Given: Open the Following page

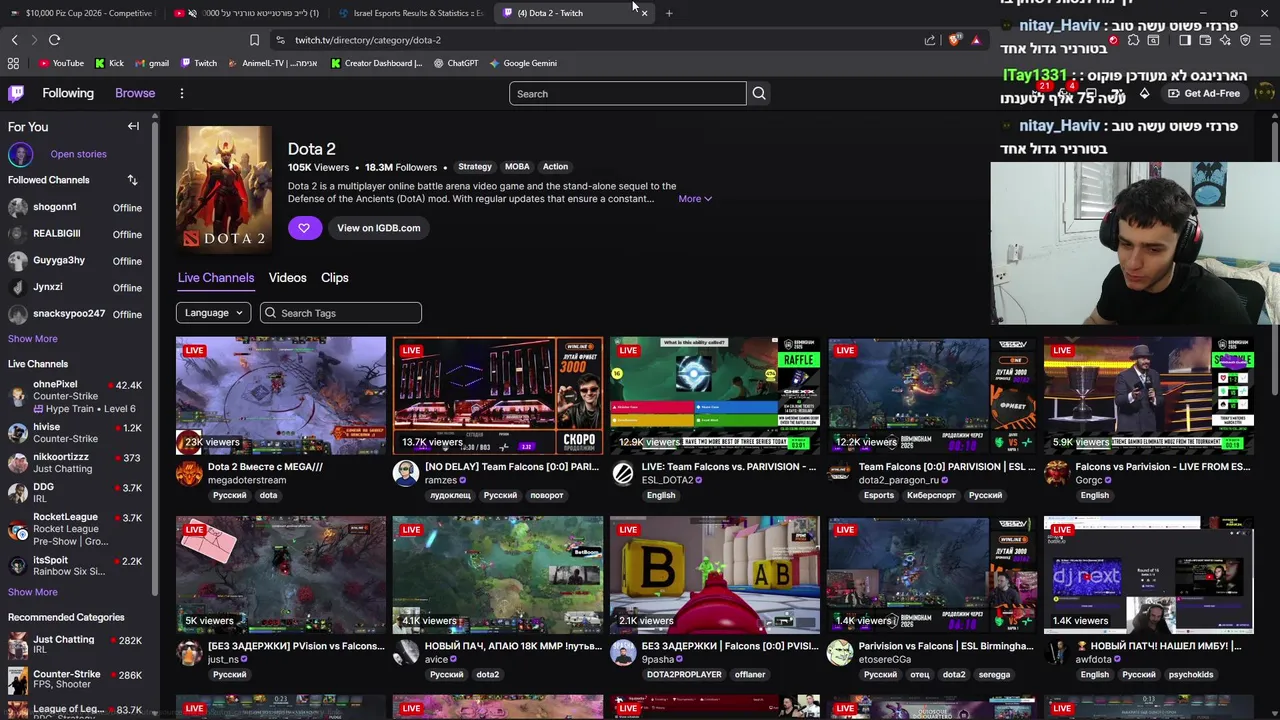Looking at the screenshot, I should coord(68,93).
